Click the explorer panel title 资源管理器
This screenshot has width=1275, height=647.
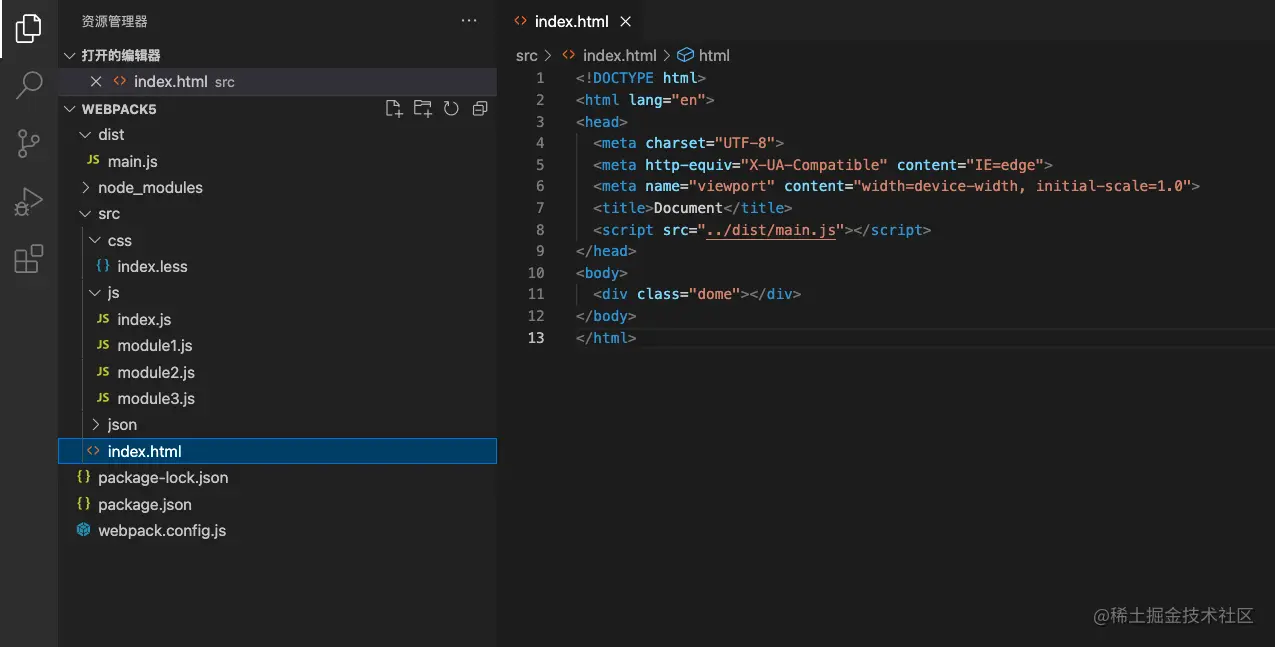[x=115, y=21]
